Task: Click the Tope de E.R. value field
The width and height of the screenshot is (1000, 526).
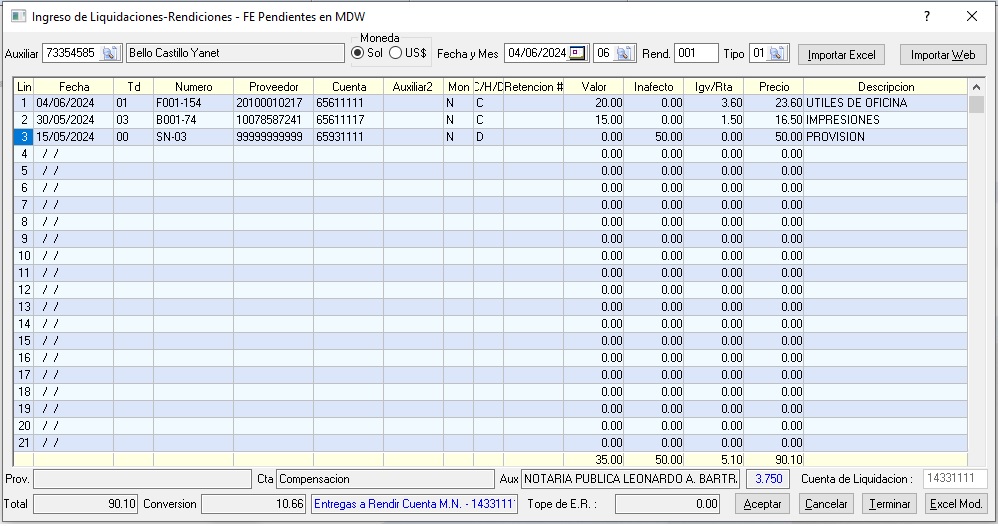Action: click(667, 504)
